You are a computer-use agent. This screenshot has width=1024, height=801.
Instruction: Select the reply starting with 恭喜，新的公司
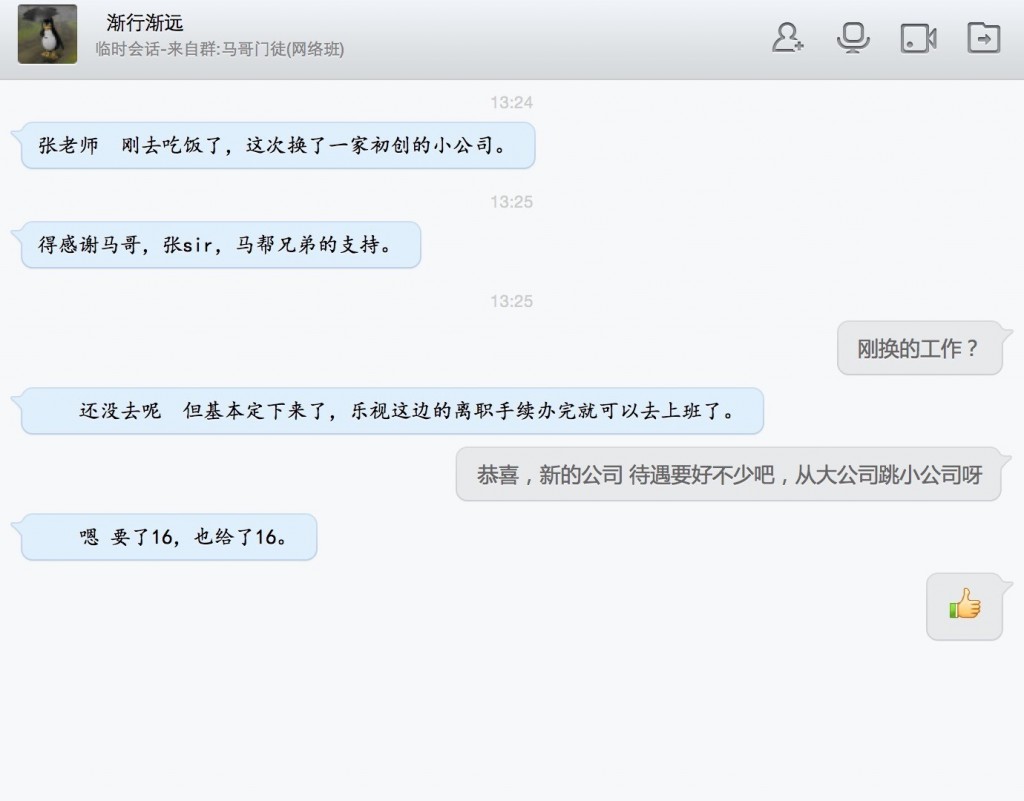tap(729, 474)
